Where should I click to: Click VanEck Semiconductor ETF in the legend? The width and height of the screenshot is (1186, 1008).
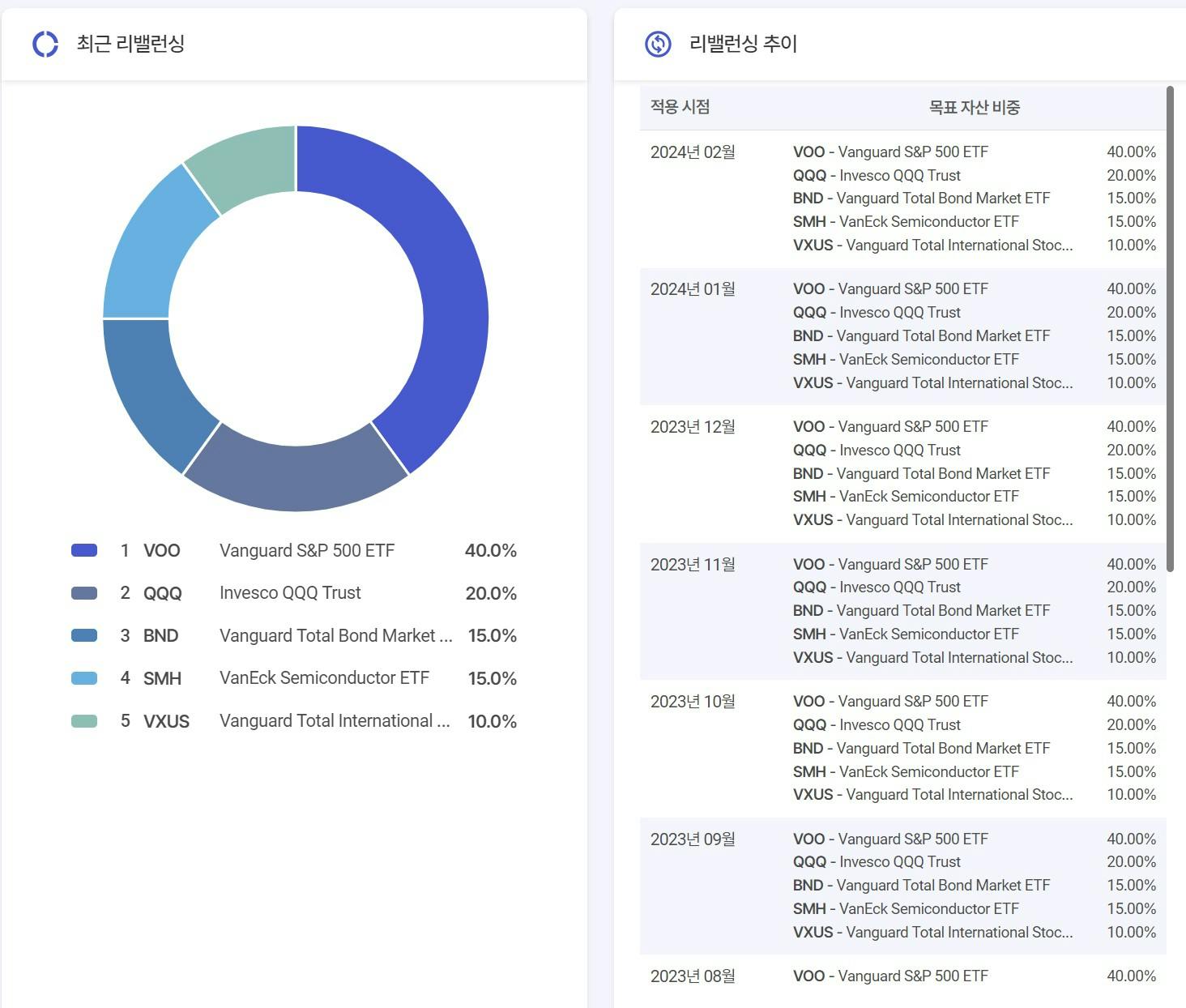[x=324, y=678]
